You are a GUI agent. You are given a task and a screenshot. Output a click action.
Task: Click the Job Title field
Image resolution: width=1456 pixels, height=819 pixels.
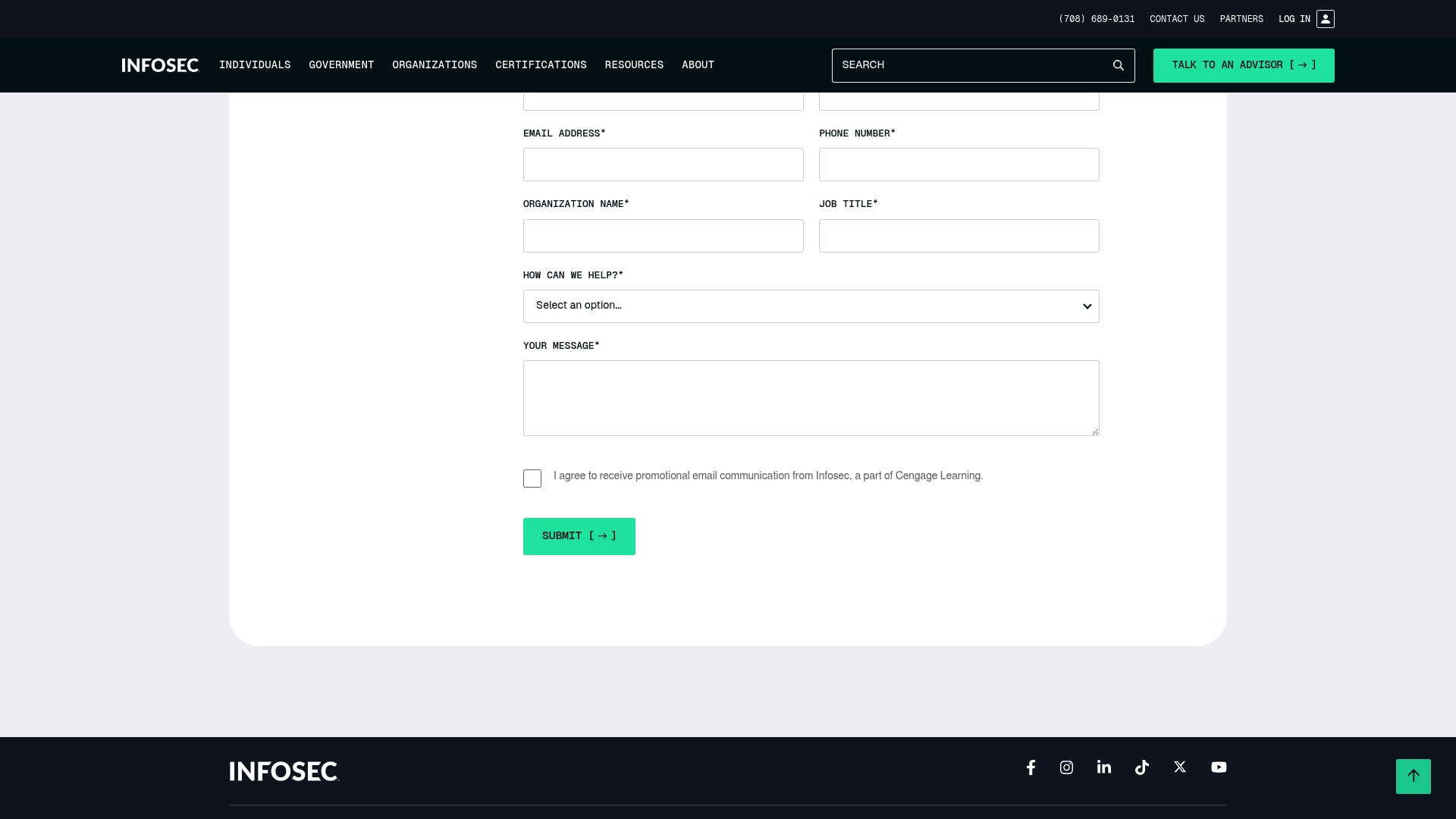click(959, 236)
